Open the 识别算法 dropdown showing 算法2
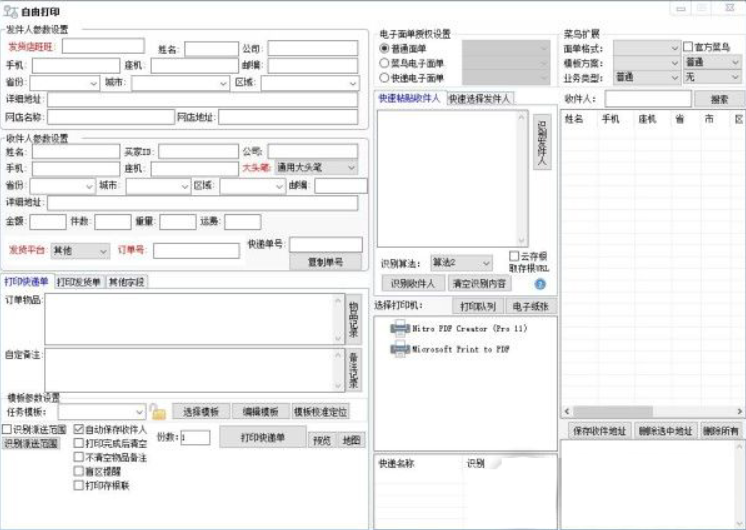The image size is (746, 530). point(461,263)
